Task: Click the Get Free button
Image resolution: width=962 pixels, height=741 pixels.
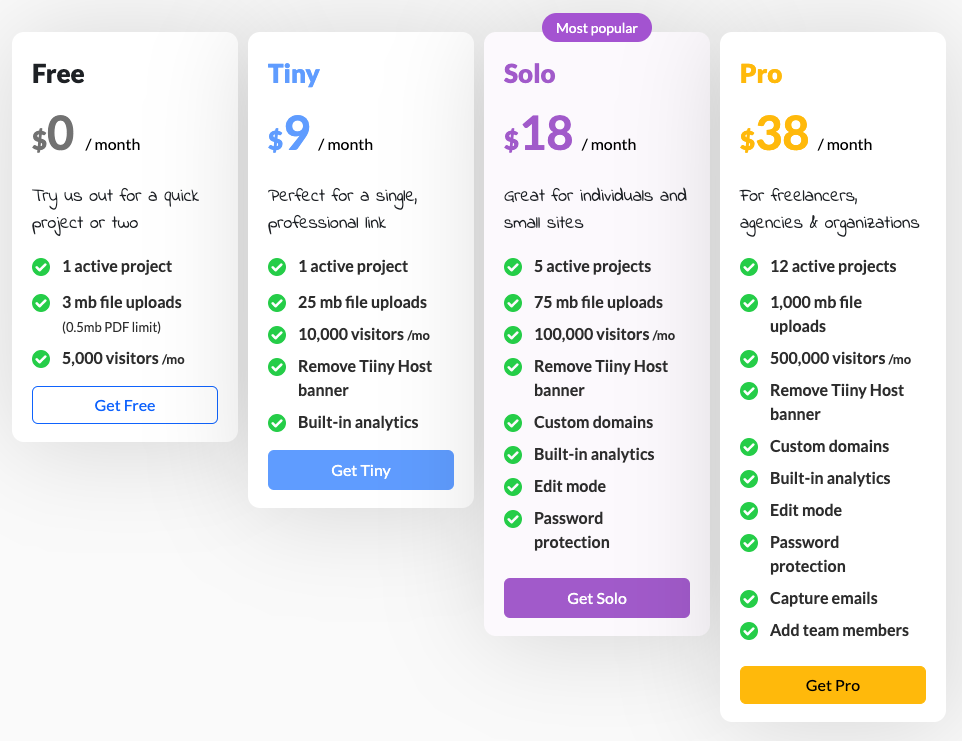Action: click(x=125, y=405)
